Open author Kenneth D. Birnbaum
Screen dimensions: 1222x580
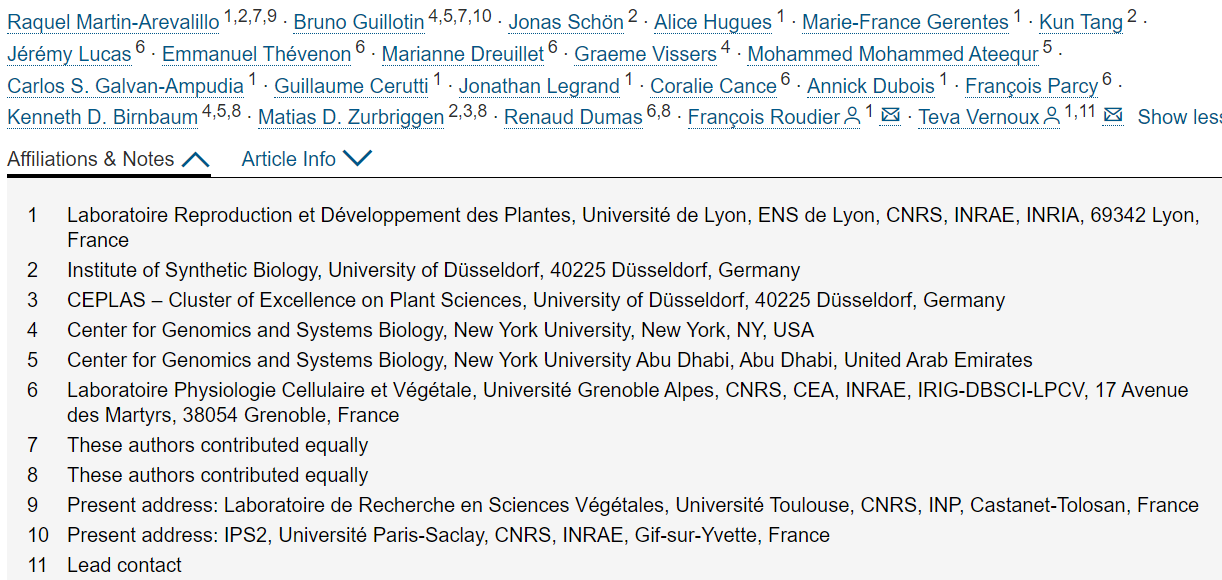click(102, 117)
